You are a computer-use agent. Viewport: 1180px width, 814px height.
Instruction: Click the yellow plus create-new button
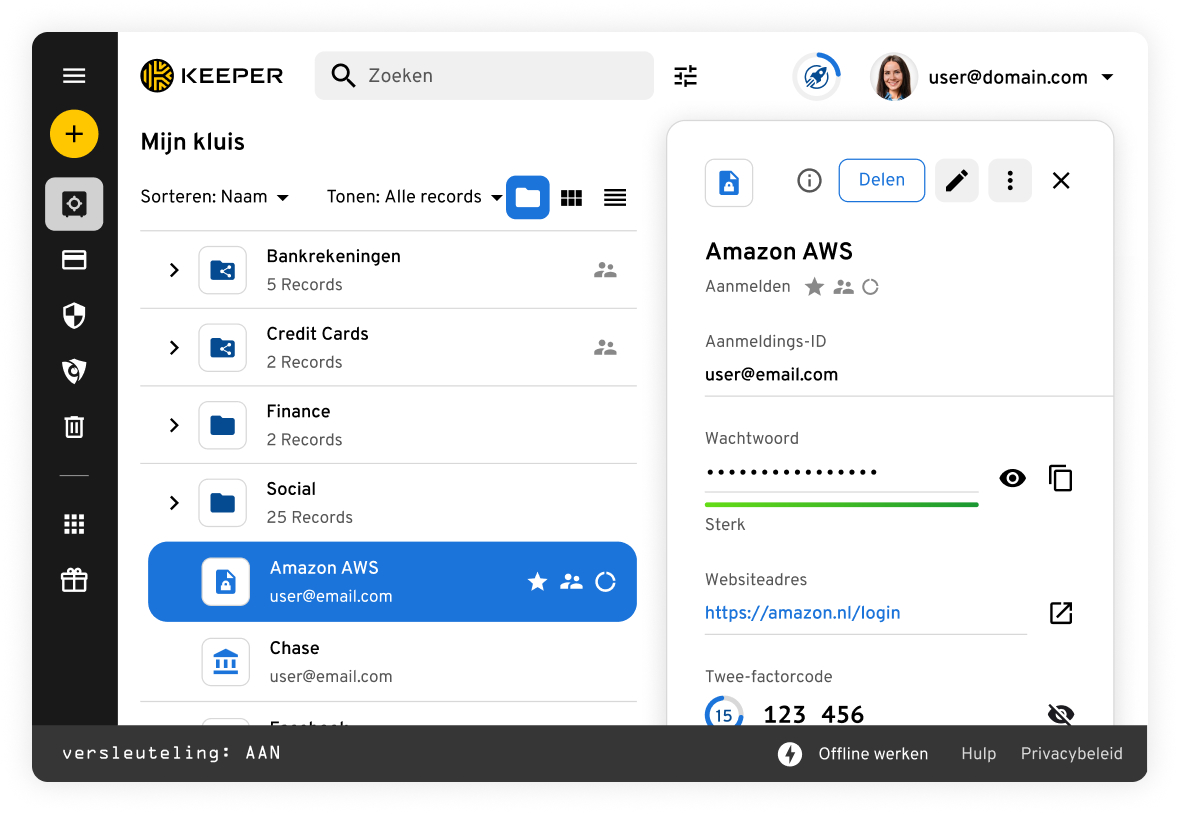coord(74,134)
